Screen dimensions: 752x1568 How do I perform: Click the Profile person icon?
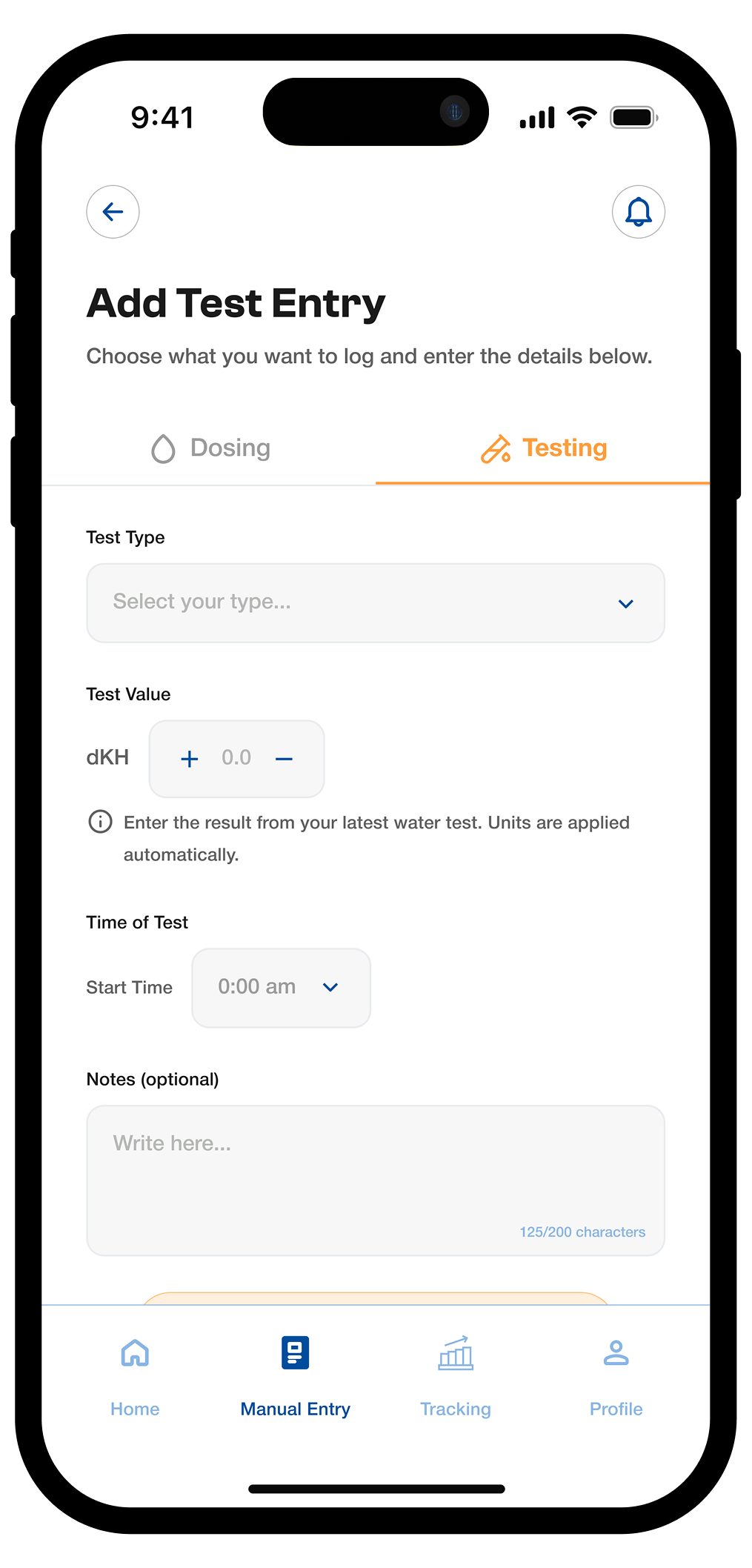point(616,1353)
